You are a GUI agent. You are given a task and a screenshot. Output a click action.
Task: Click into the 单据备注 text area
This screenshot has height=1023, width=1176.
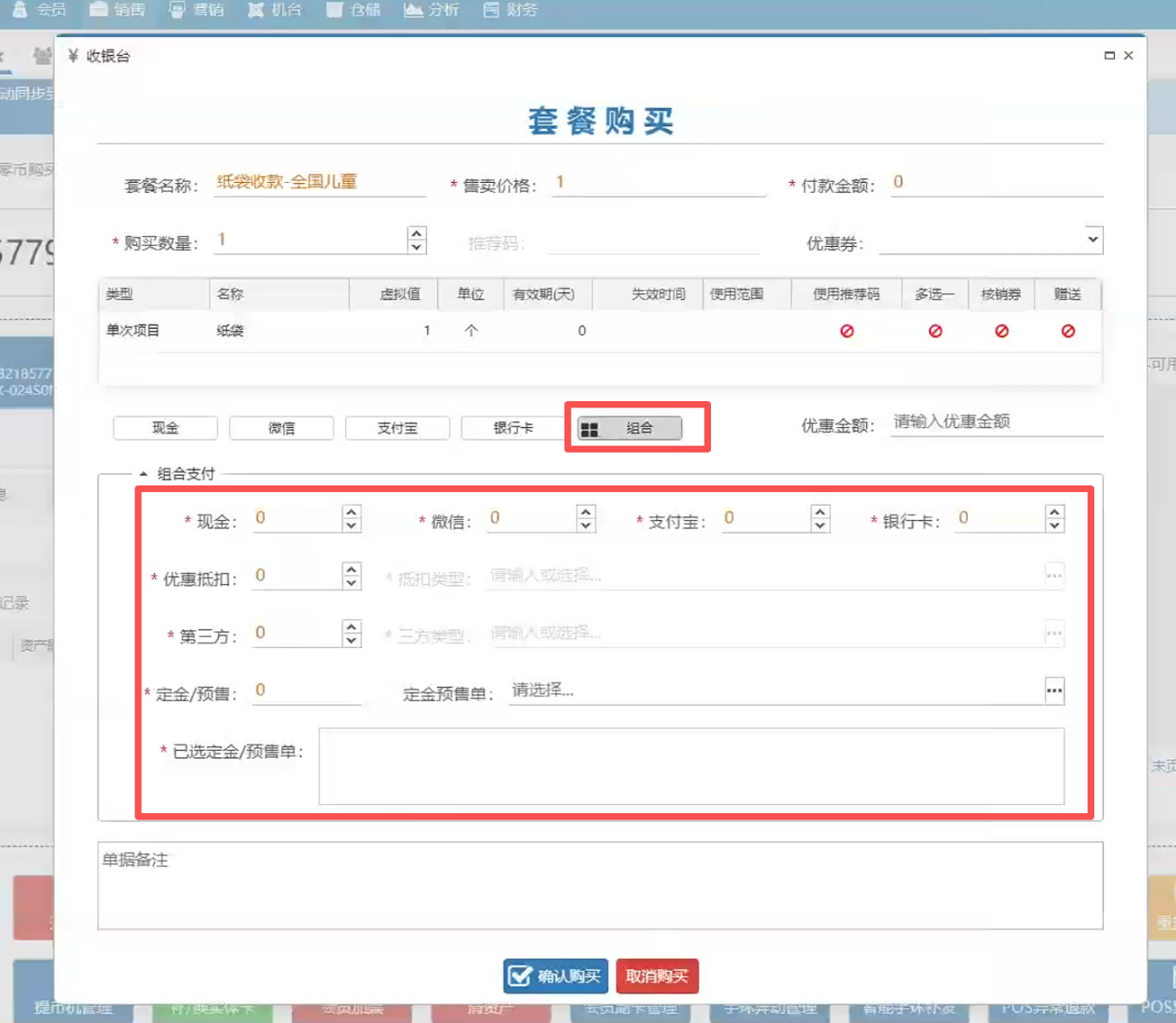600,886
